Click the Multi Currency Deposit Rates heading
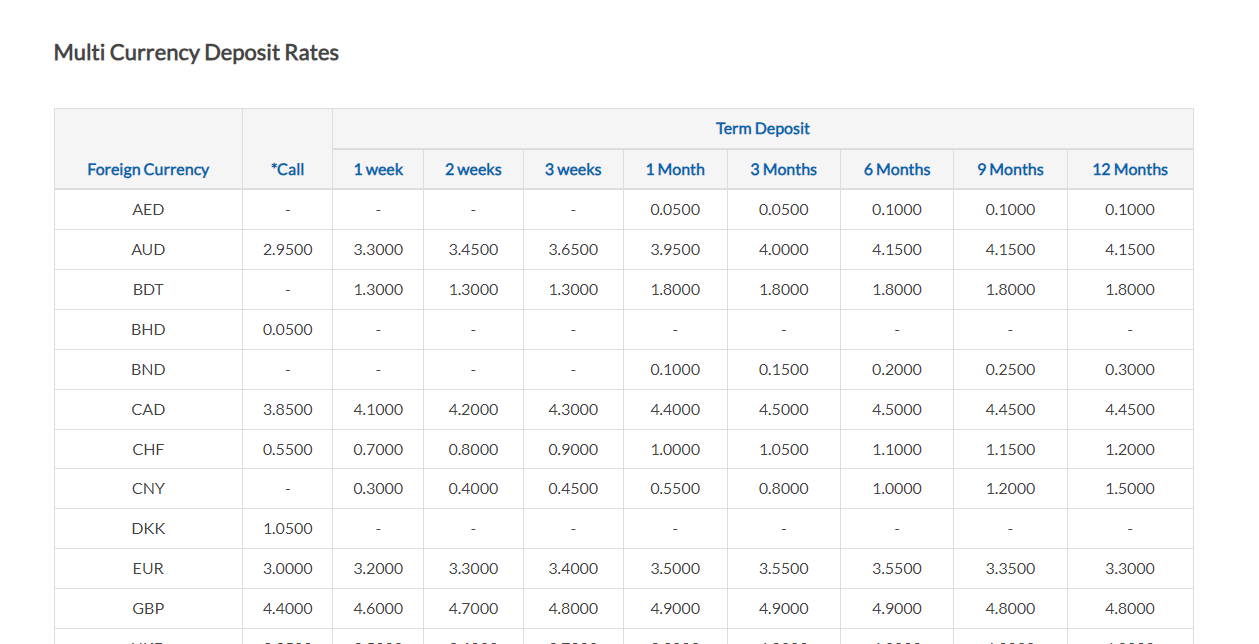1259x644 pixels. tap(196, 52)
